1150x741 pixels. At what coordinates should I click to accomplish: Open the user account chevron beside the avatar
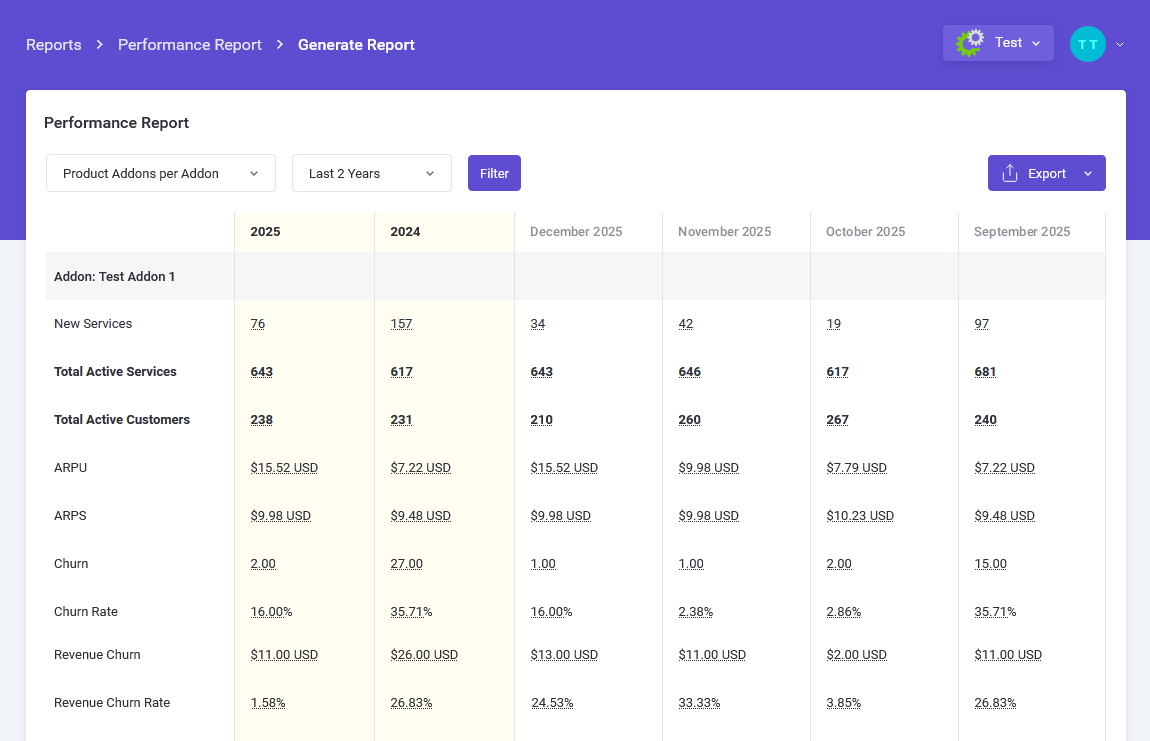(1119, 45)
